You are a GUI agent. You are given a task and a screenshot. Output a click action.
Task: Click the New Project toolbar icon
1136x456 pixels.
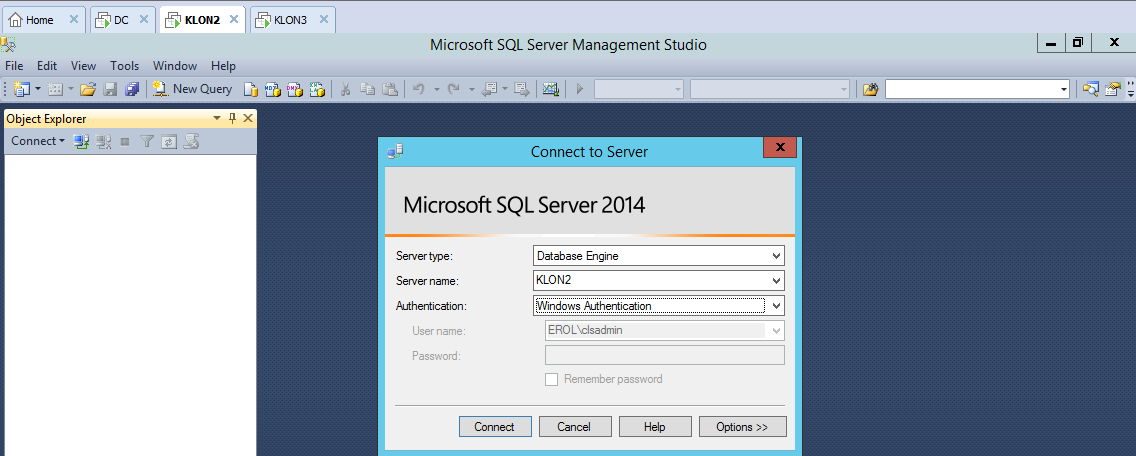tap(22, 89)
